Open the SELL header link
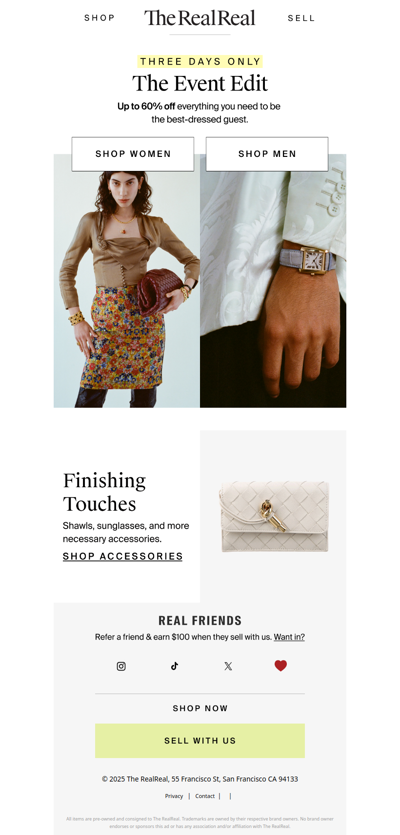Screen dimensions: 400x835 pos(301,18)
